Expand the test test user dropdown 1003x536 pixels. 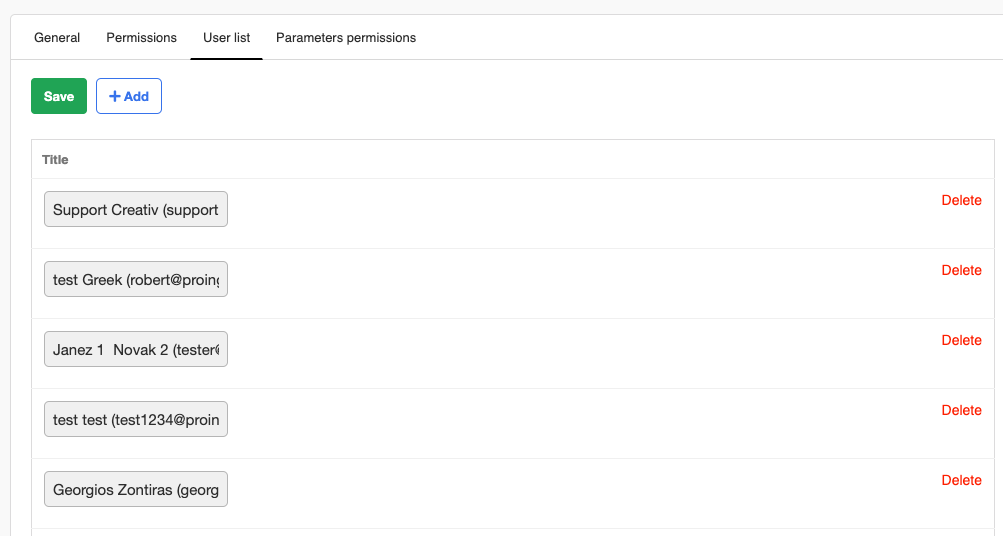[x=136, y=420]
